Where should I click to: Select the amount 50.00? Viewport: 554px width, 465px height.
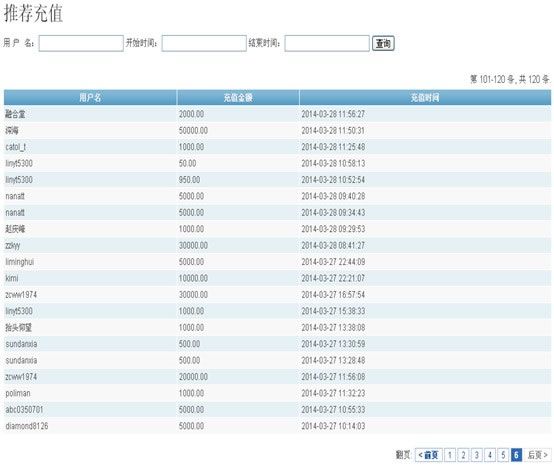pos(187,163)
